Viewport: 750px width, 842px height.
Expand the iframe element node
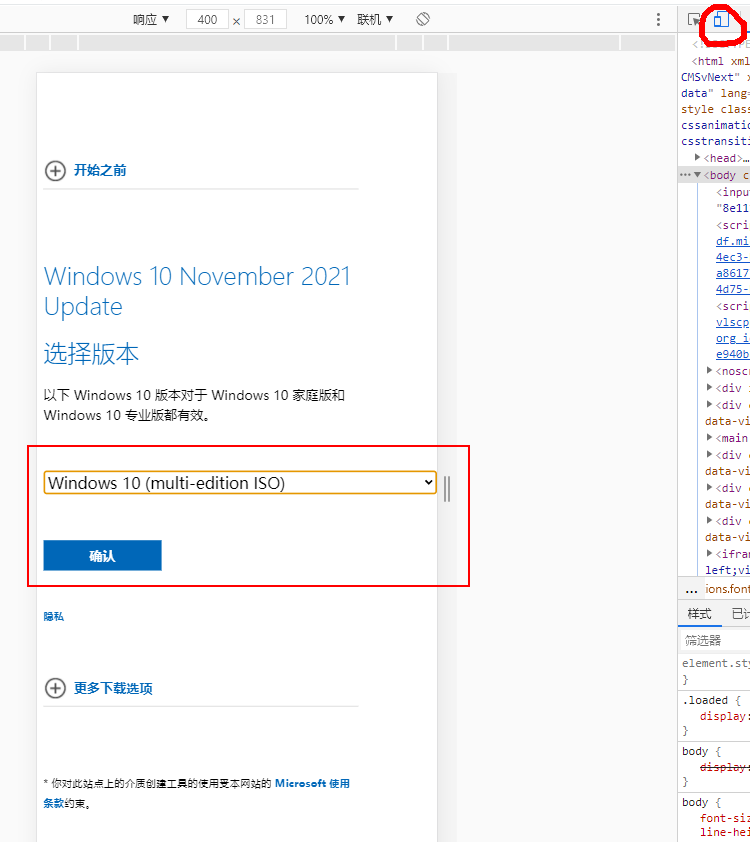pos(709,553)
